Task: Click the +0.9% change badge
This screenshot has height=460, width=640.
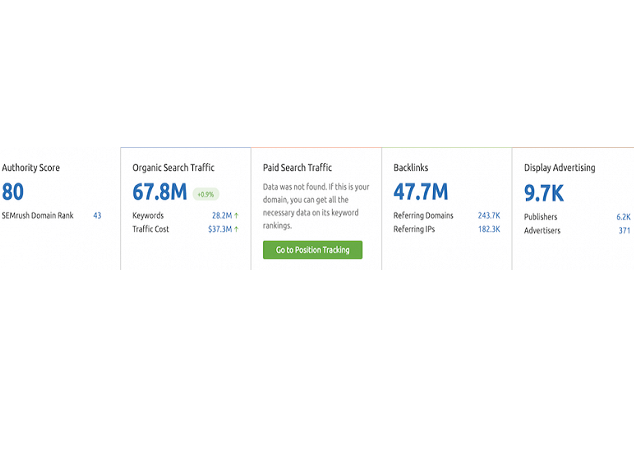Action: click(x=206, y=194)
